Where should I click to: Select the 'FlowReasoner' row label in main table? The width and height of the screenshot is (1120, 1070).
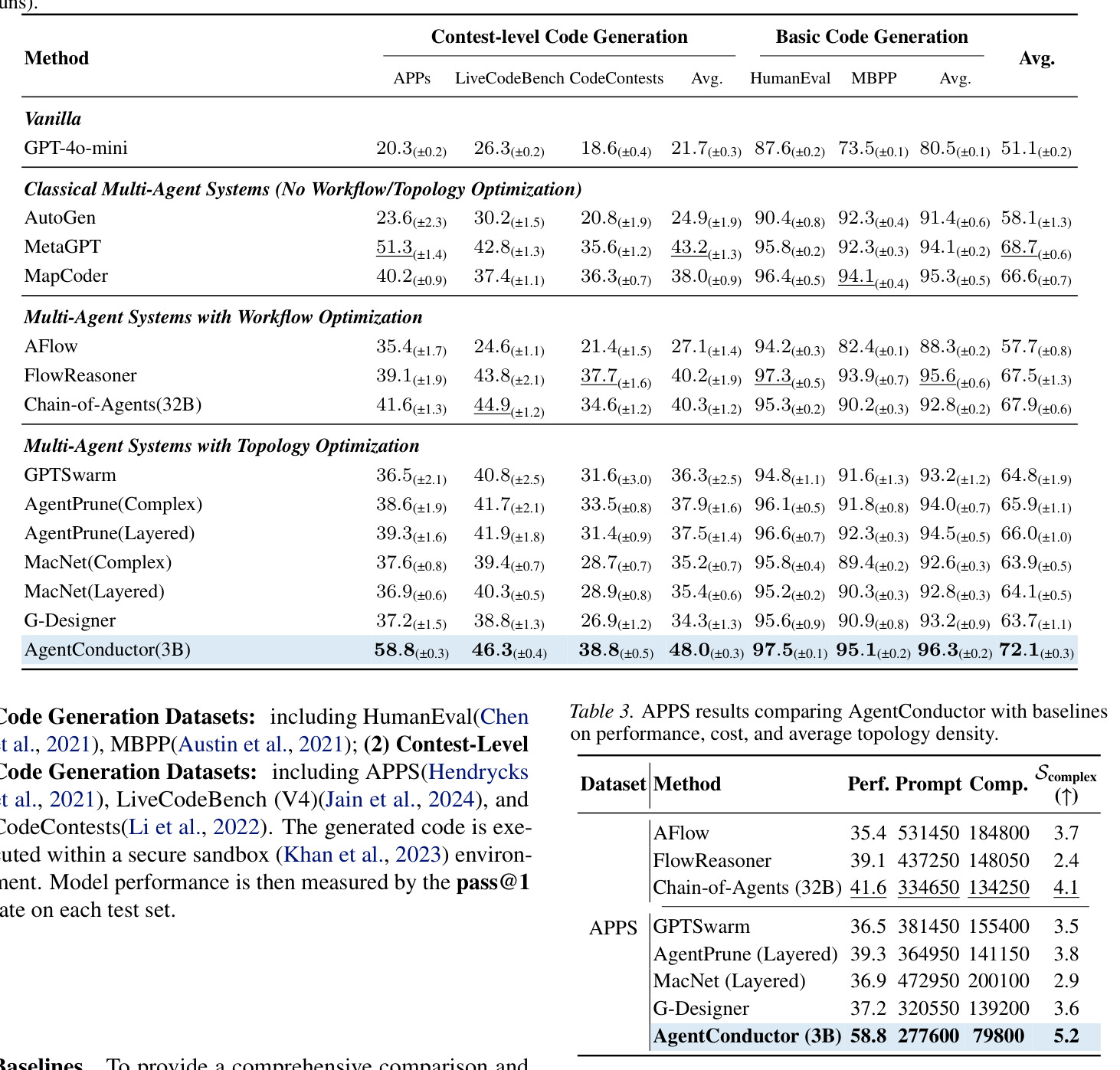pos(80,375)
